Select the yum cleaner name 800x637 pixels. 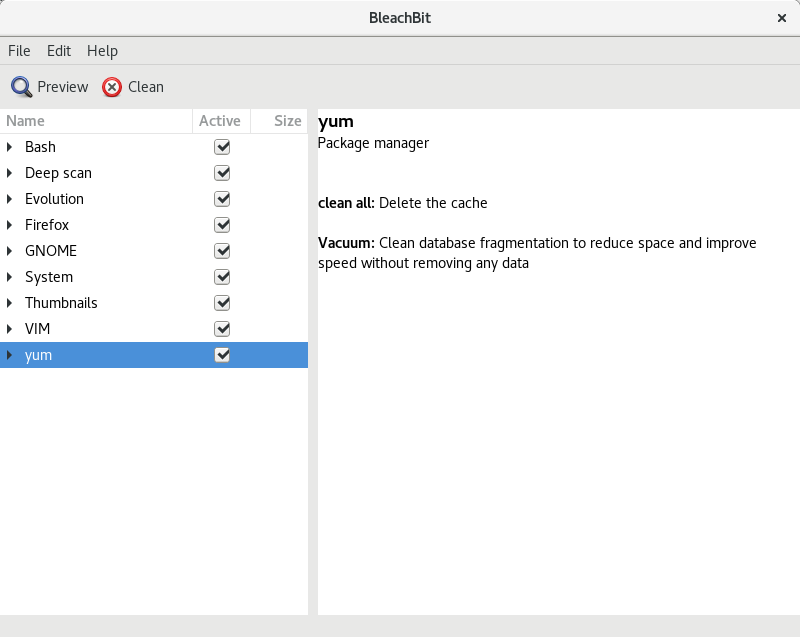click(38, 355)
